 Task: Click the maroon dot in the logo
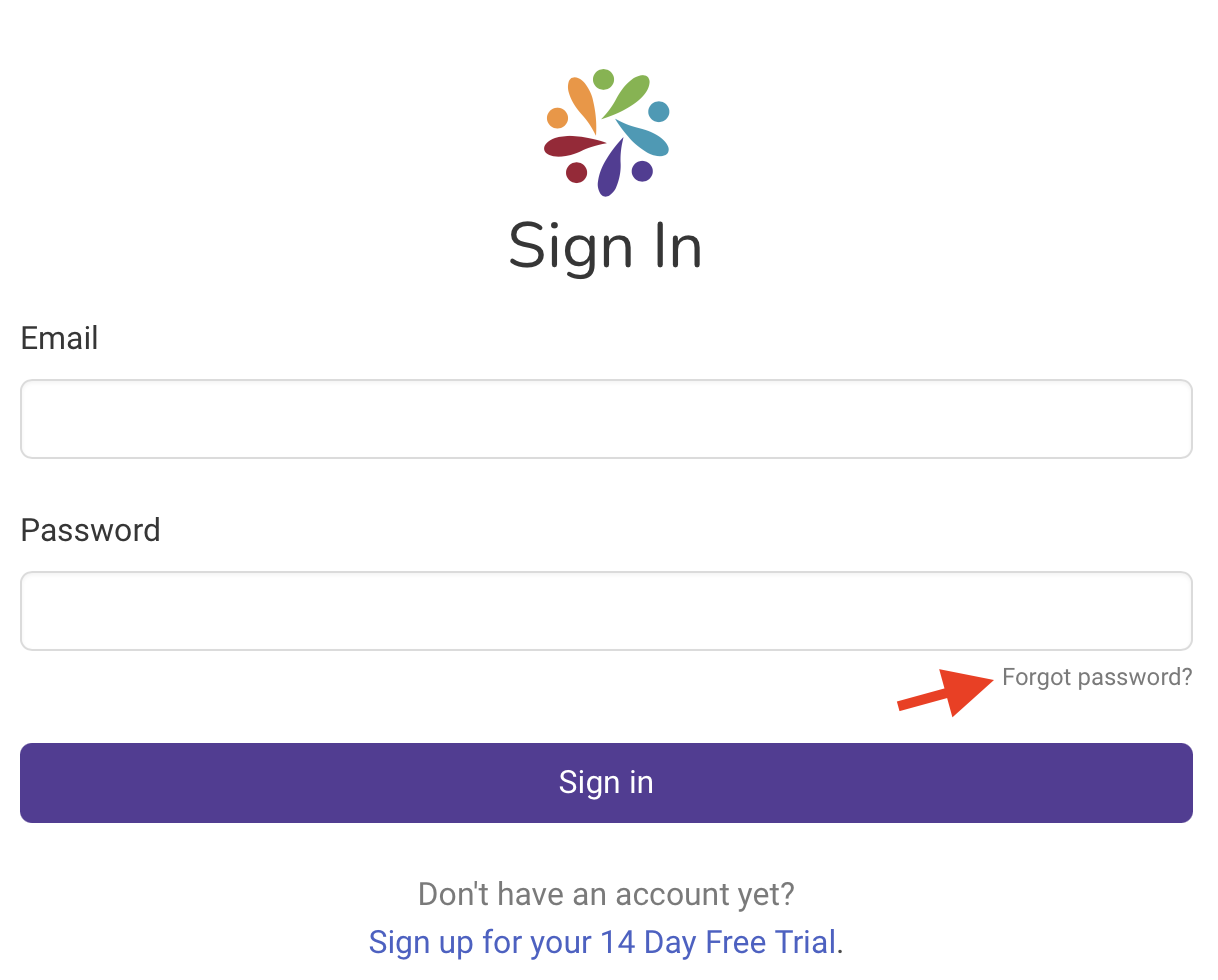pyautogui.click(x=576, y=173)
